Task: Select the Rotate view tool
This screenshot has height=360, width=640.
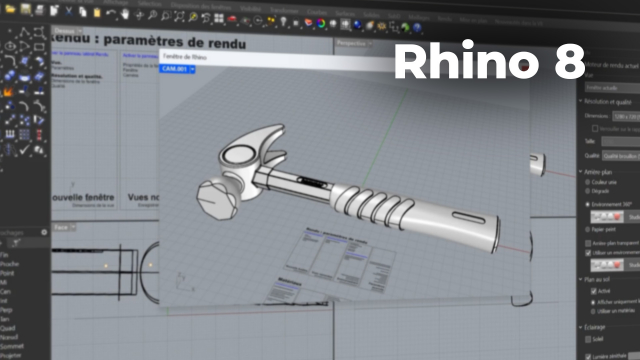Action: point(139,15)
